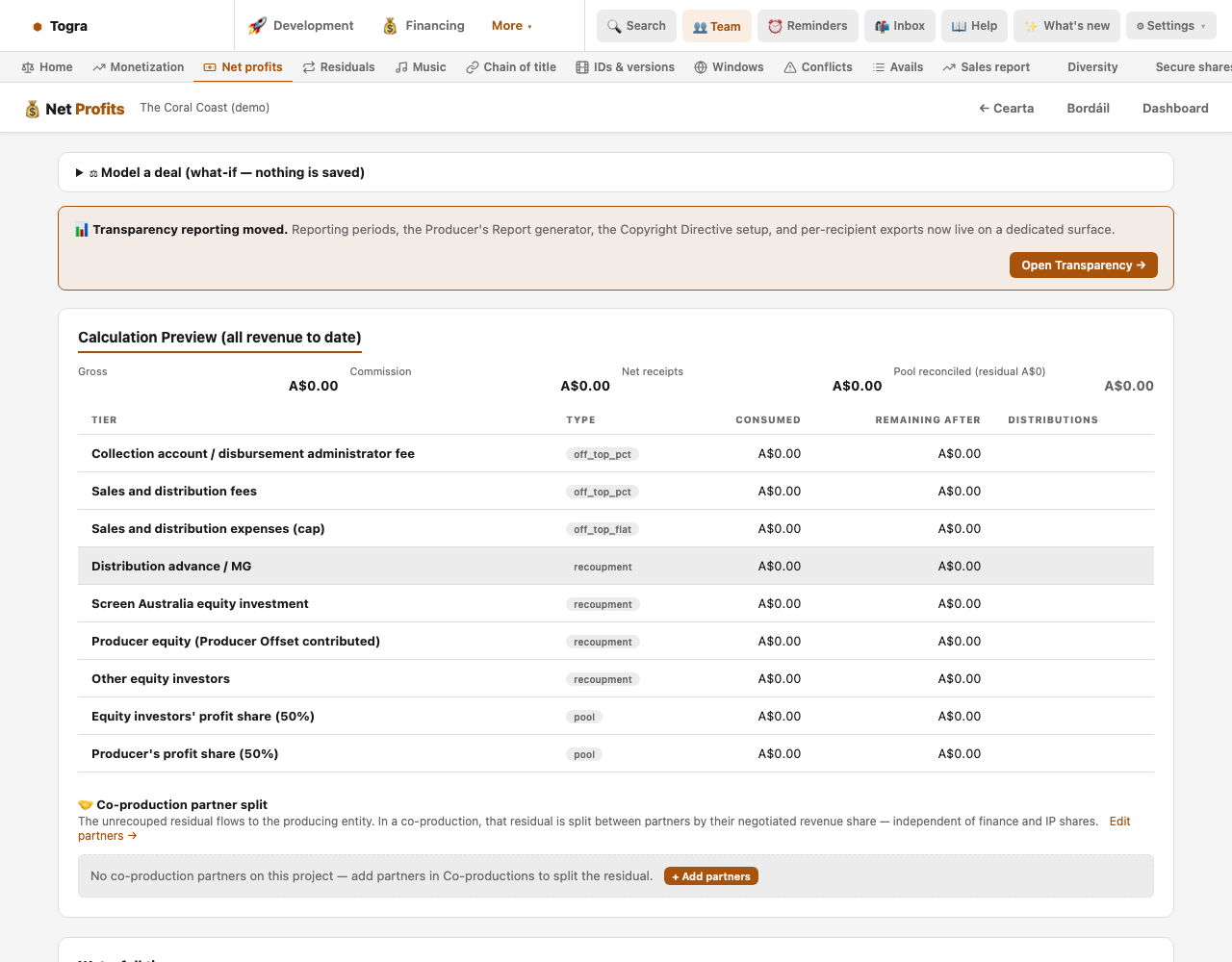Open Residuals via the loop arrows icon

click(x=309, y=67)
